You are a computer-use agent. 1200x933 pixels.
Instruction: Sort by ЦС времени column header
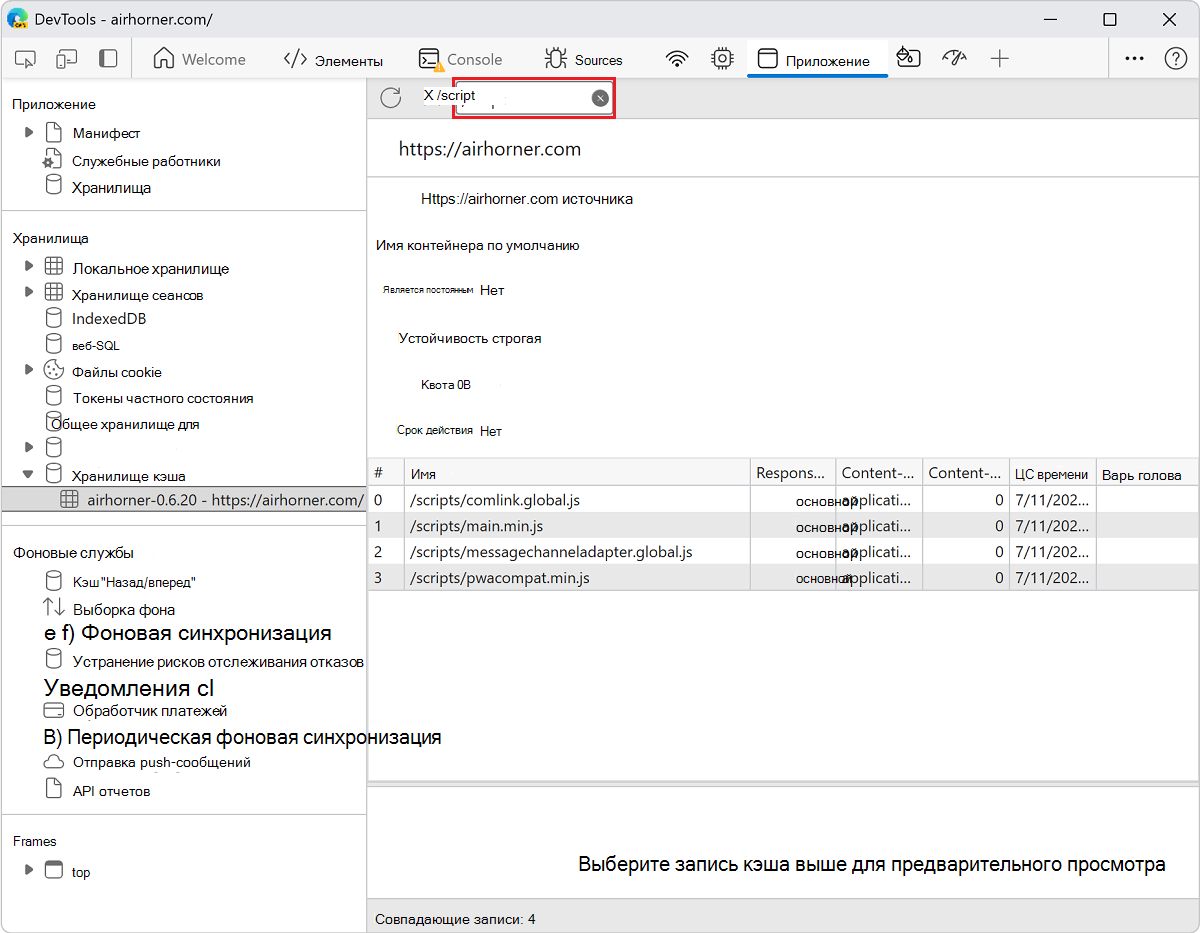(x=1052, y=474)
